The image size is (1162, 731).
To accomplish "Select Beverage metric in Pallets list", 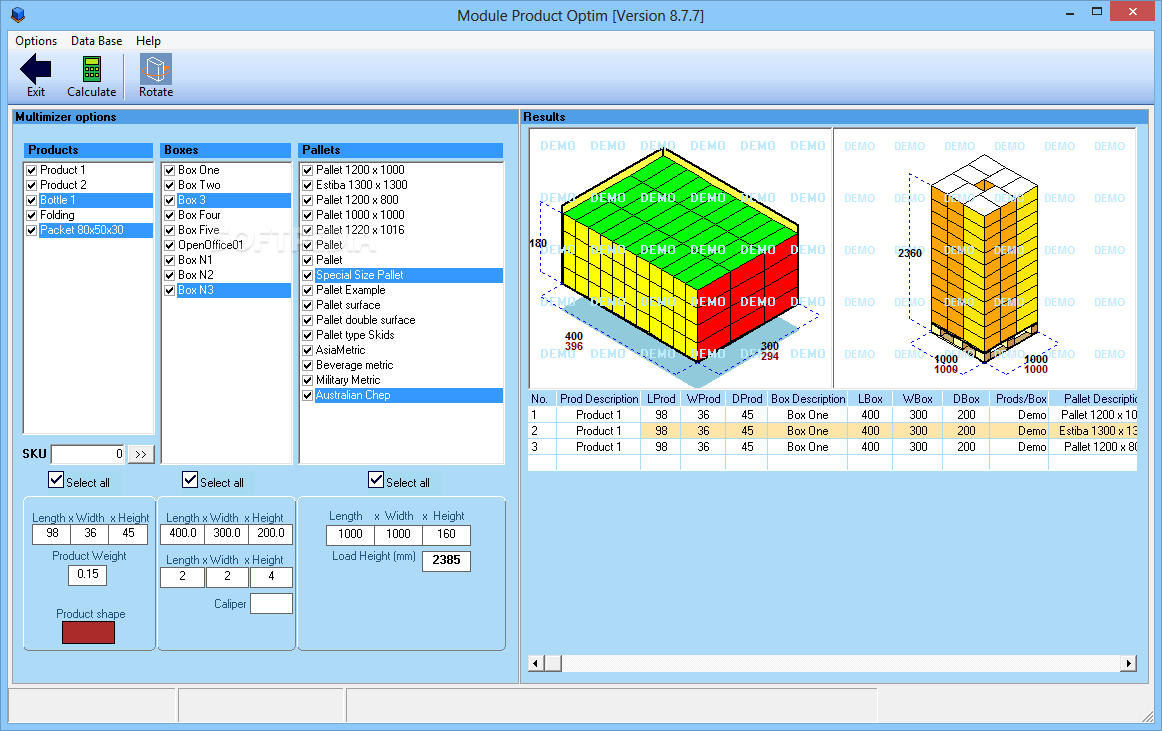I will [x=354, y=365].
